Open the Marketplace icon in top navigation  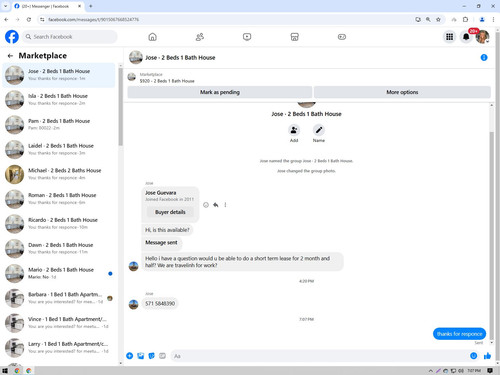pyautogui.click(x=294, y=37)
